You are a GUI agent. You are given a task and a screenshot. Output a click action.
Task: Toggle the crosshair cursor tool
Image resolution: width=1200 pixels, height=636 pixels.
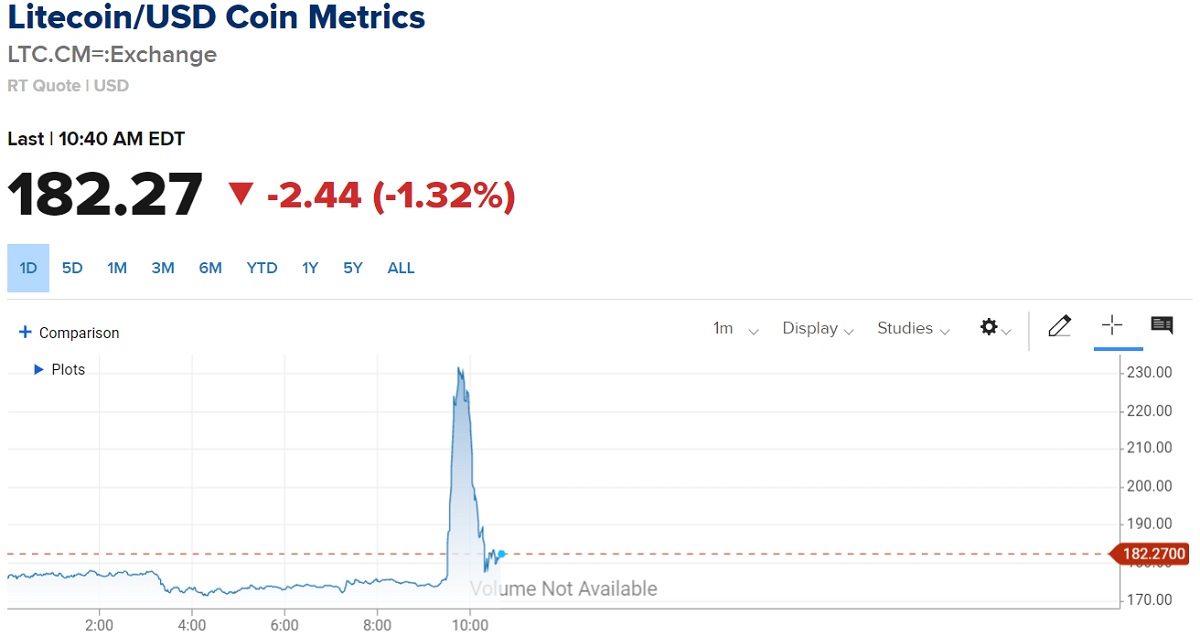point(1112,326)
